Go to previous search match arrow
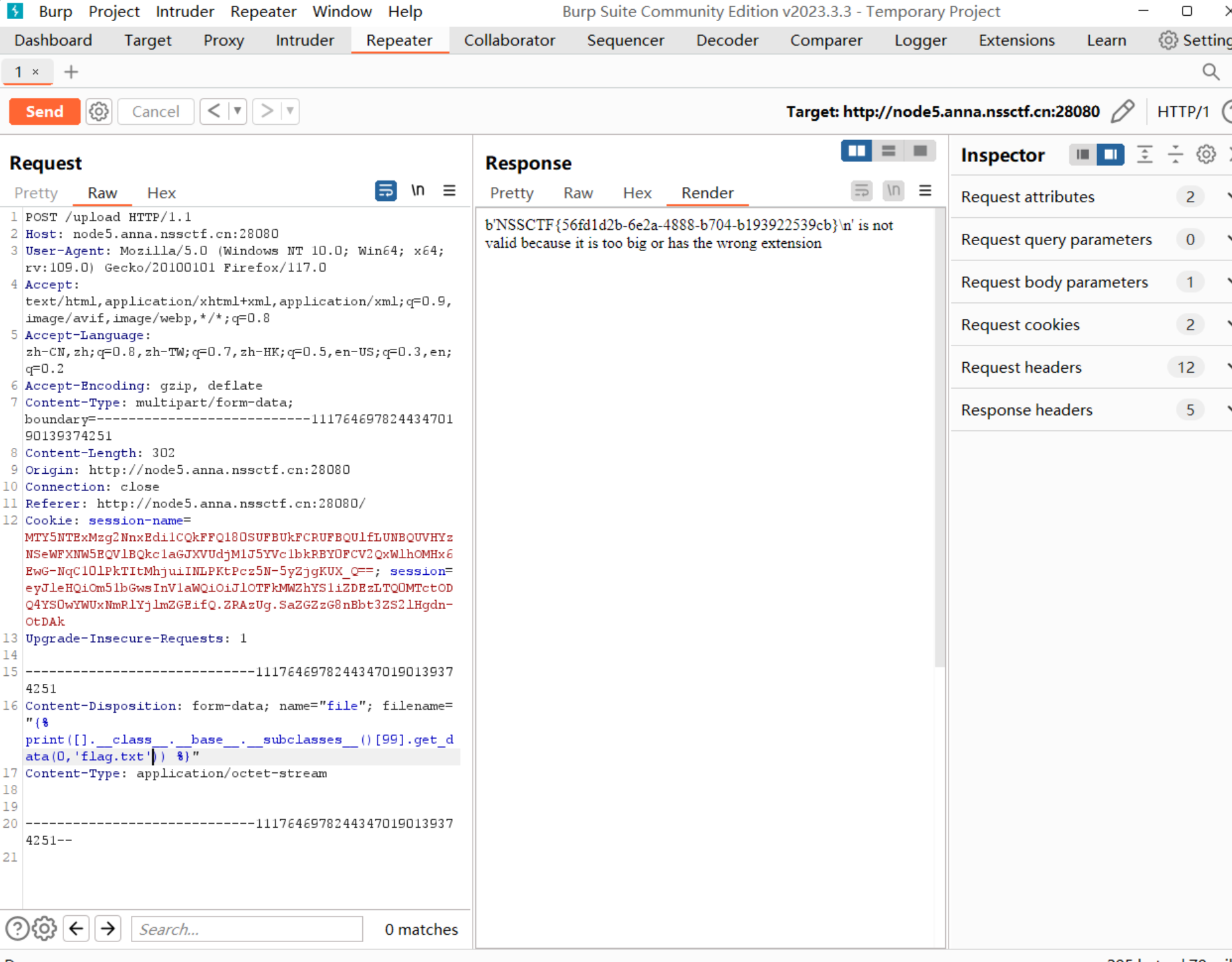The height and width of the screenshot is (962, 1232). (76, 929)
